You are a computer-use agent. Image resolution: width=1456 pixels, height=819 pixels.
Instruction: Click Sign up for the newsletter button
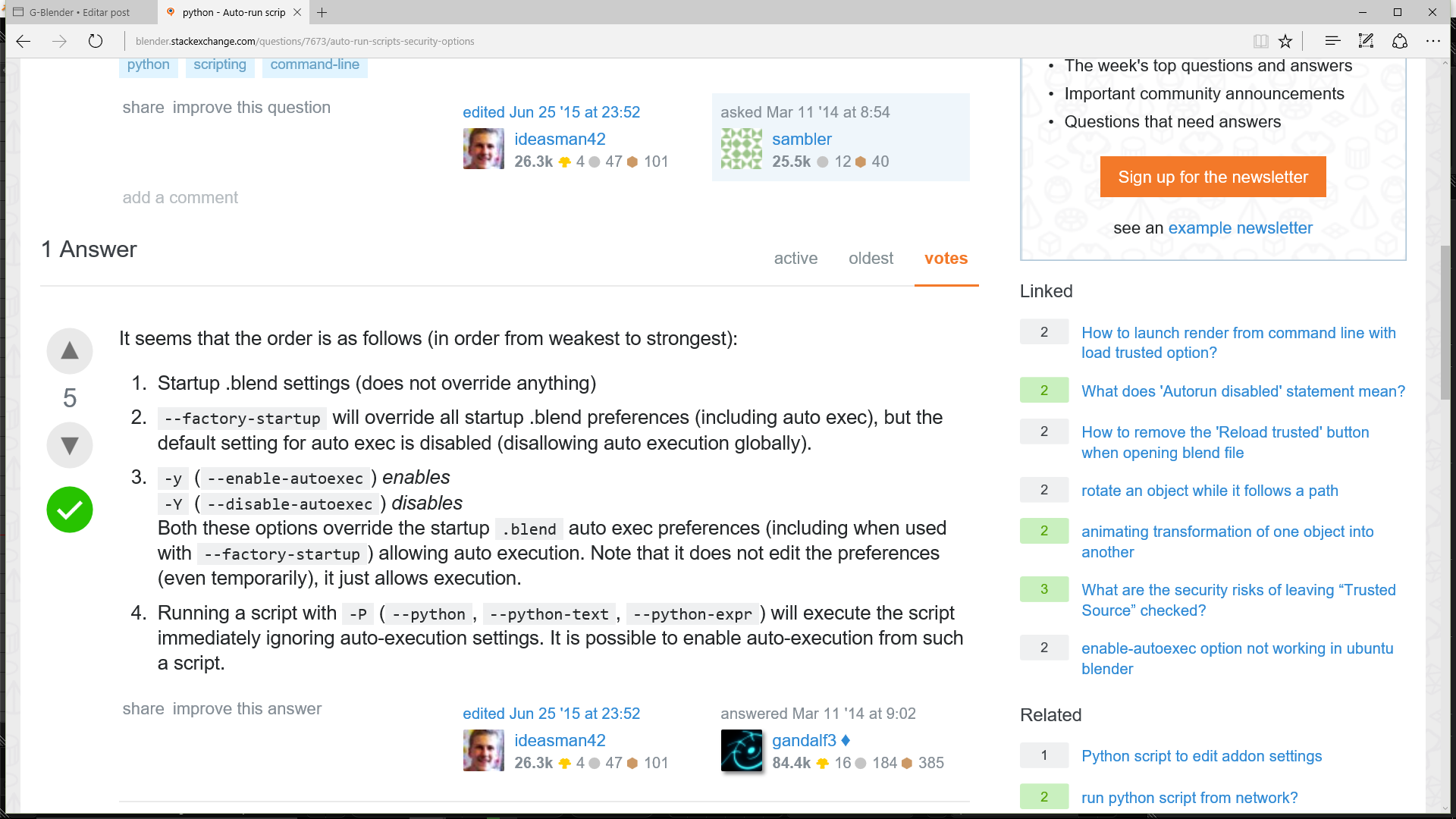point(1213,177)
